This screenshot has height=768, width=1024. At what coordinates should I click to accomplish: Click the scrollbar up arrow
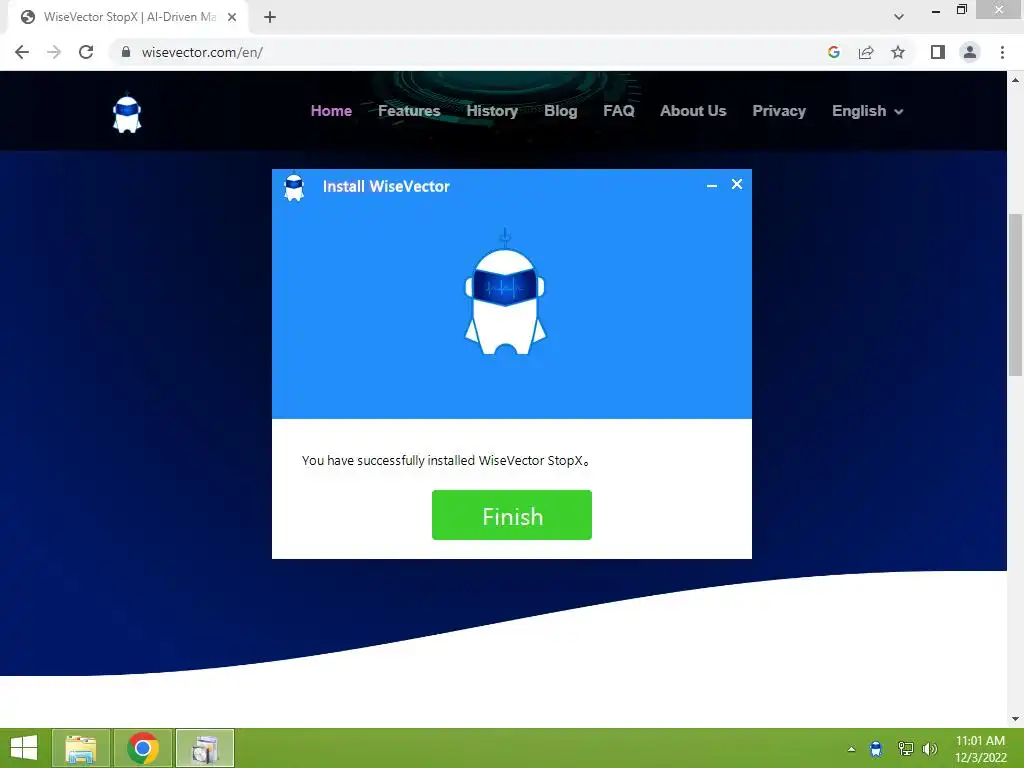(x=1015, y=80)
